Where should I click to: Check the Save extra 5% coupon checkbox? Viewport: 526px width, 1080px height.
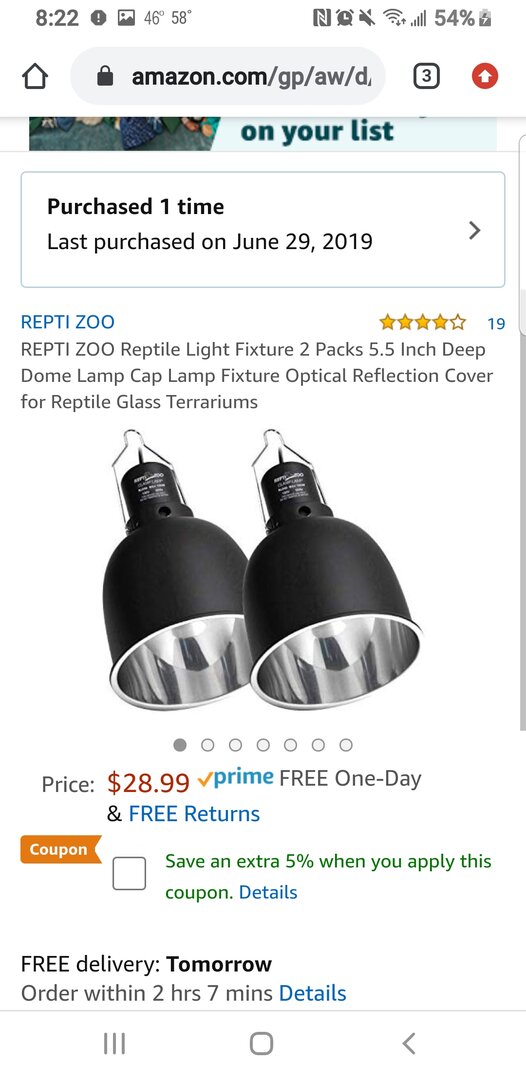coord(129,873)
